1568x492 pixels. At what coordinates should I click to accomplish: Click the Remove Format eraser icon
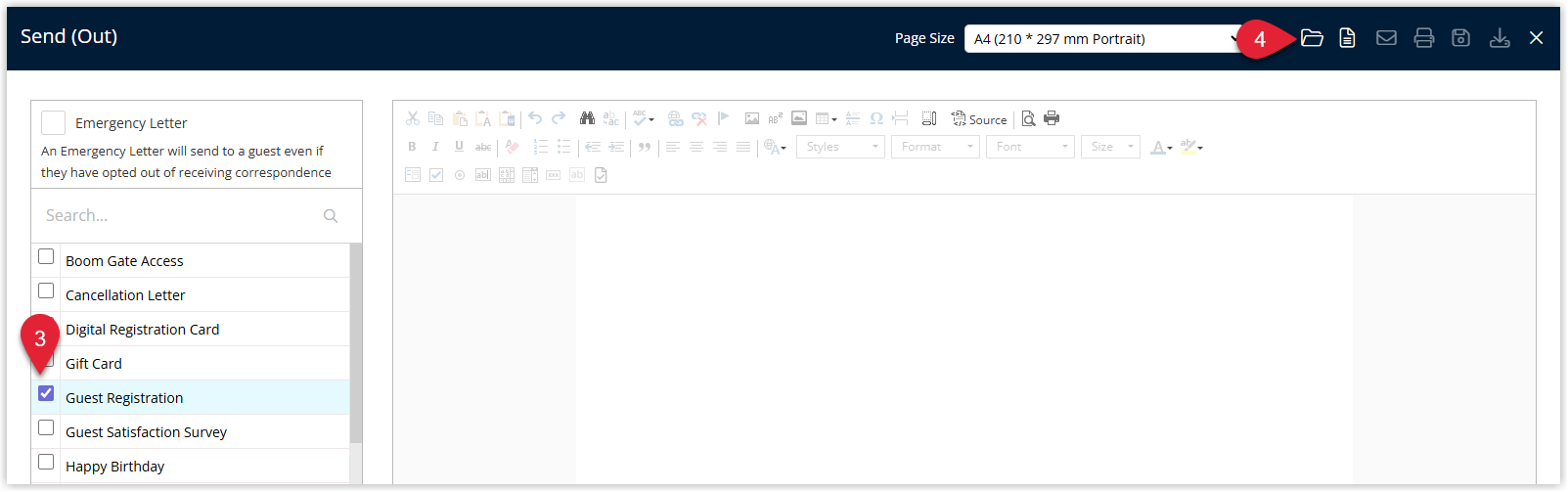pos(512,147)
